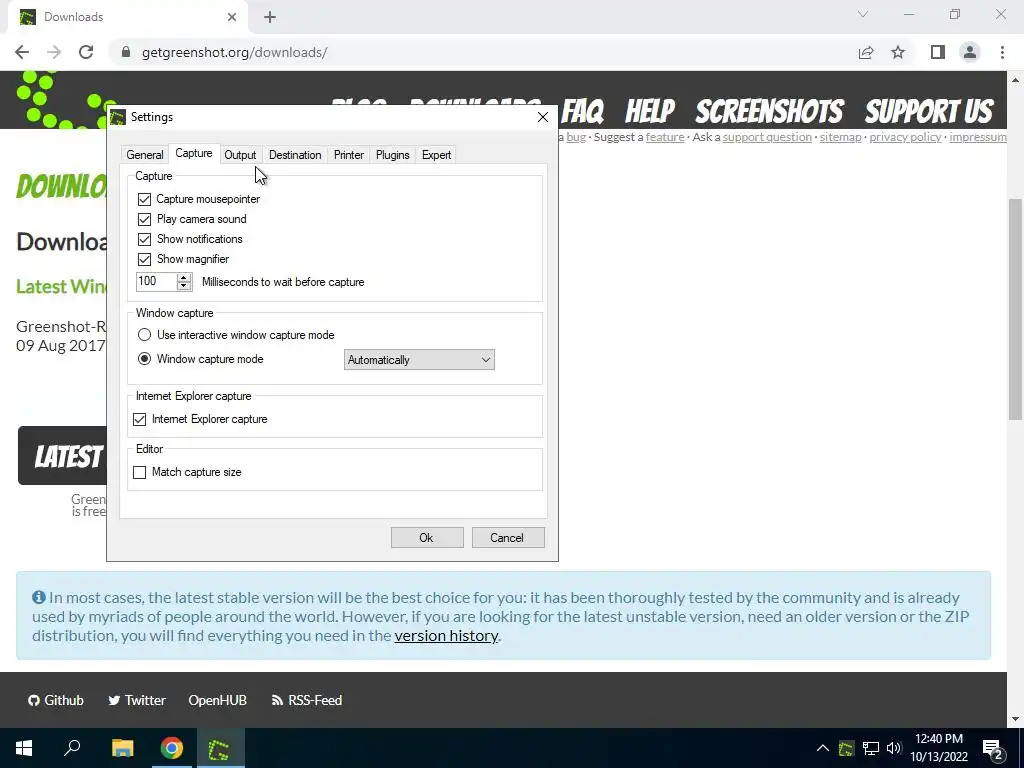Screen dimensions: 1024x768
Task: Open the RSS-Feed footer link
Action: click(x=306, y=700)
